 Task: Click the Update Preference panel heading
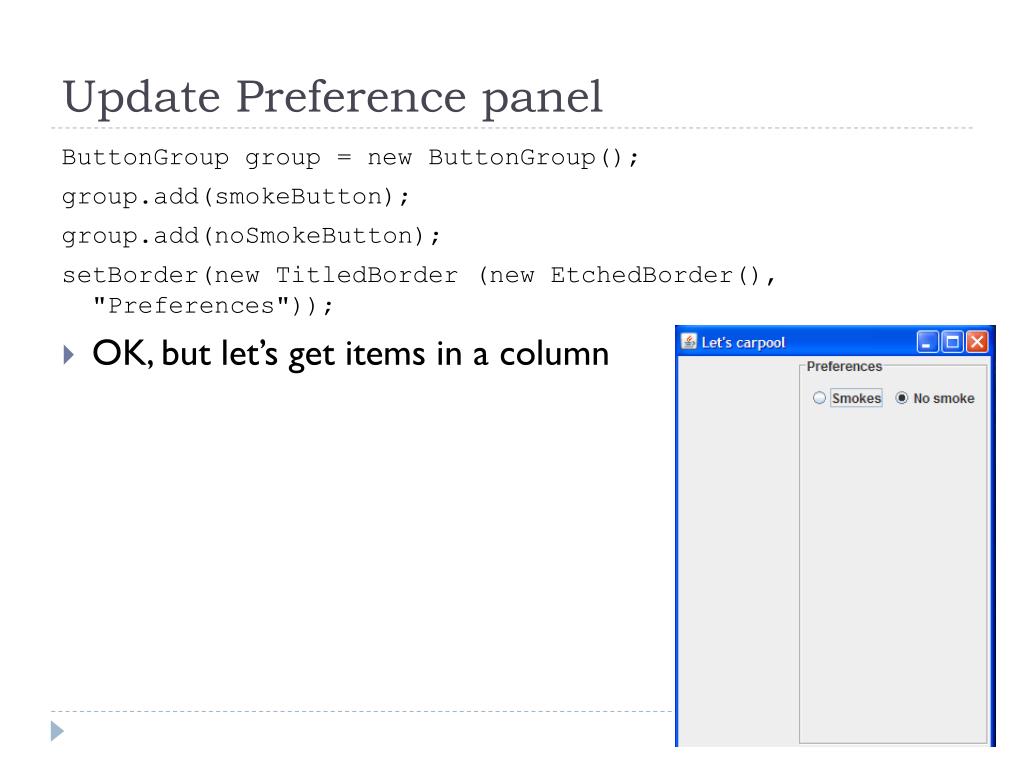pos(332,97)
